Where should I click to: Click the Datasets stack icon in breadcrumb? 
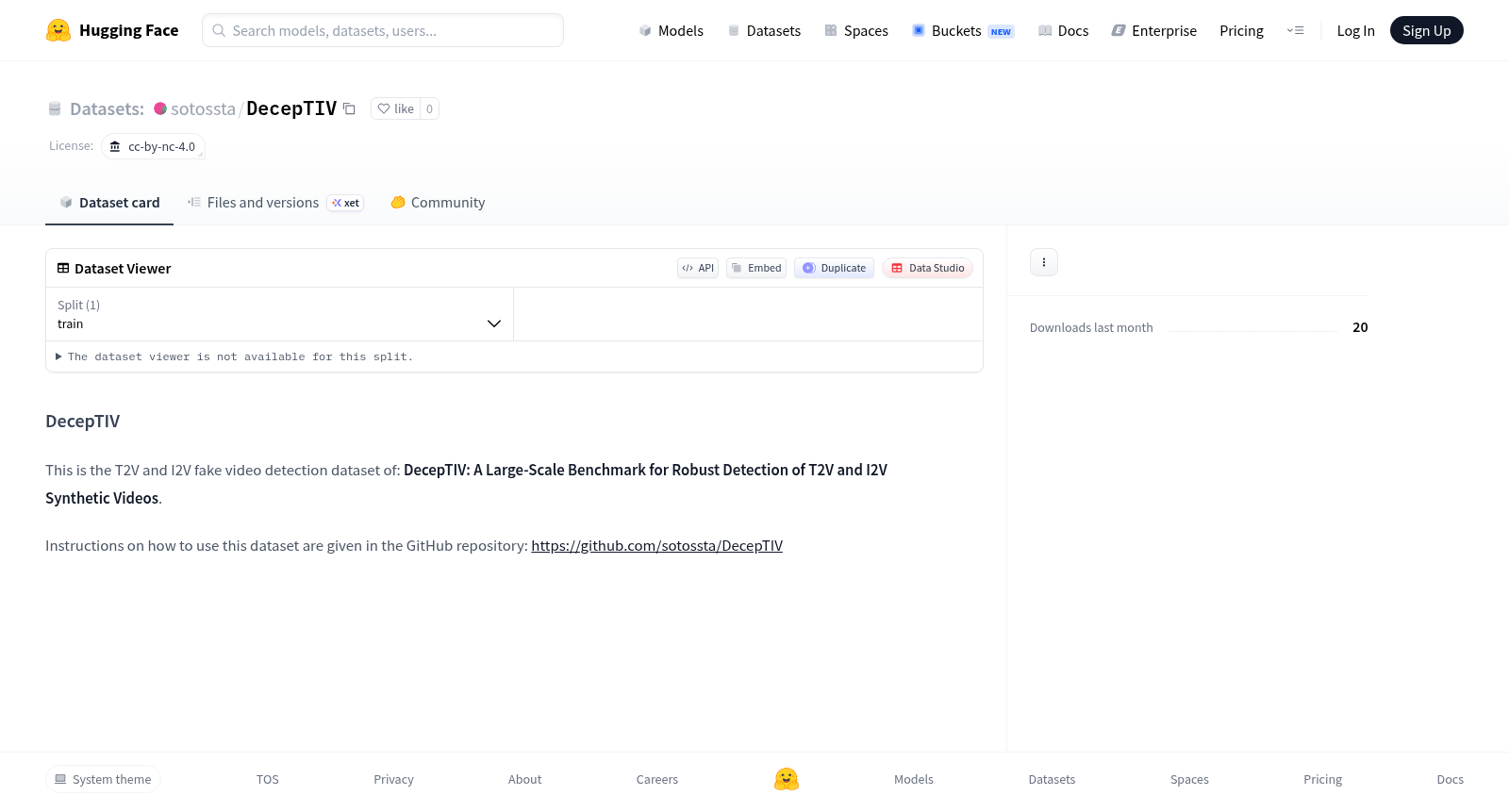(55, 108)
